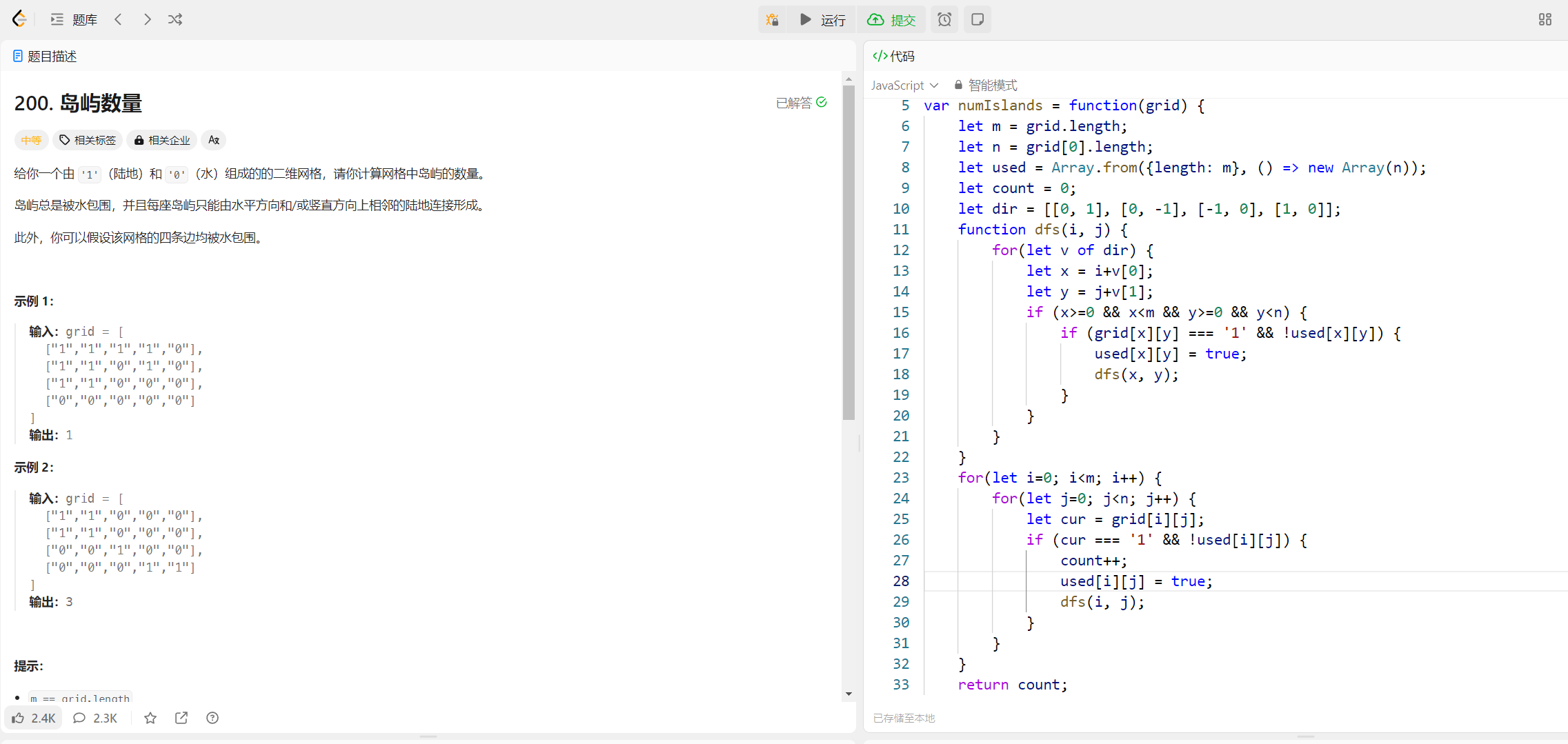Expand 相关企业 companies
Viewport: 1568px width, 744px height.
pos(162,140)
